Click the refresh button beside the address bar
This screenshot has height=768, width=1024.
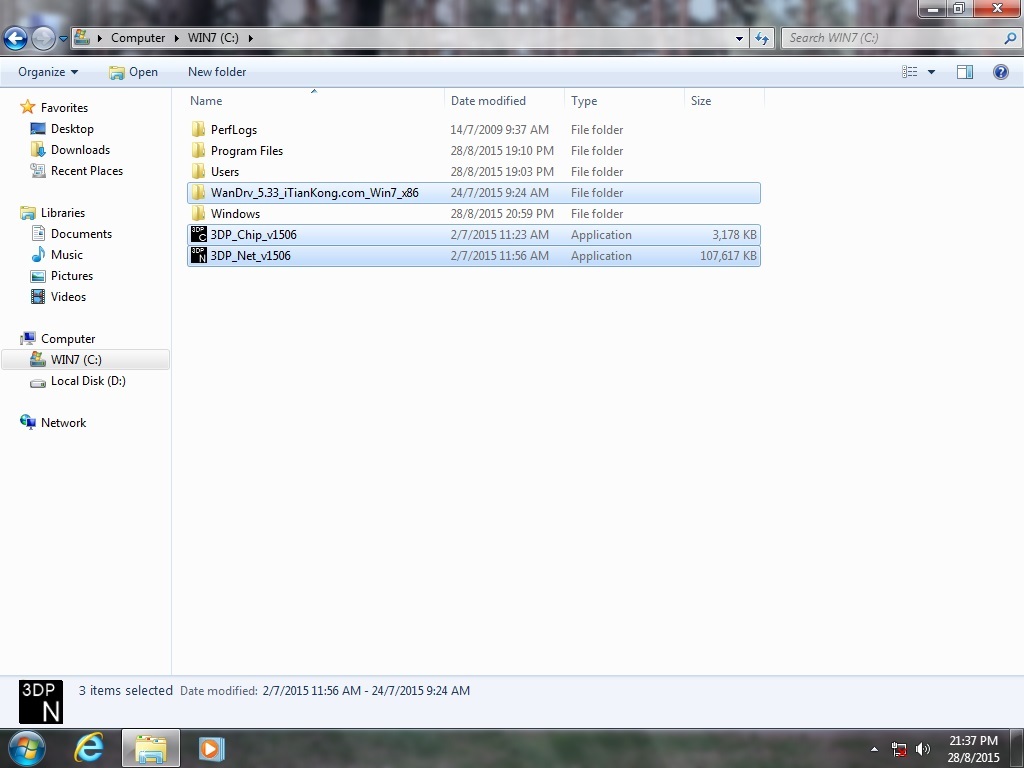pos(761,38)
